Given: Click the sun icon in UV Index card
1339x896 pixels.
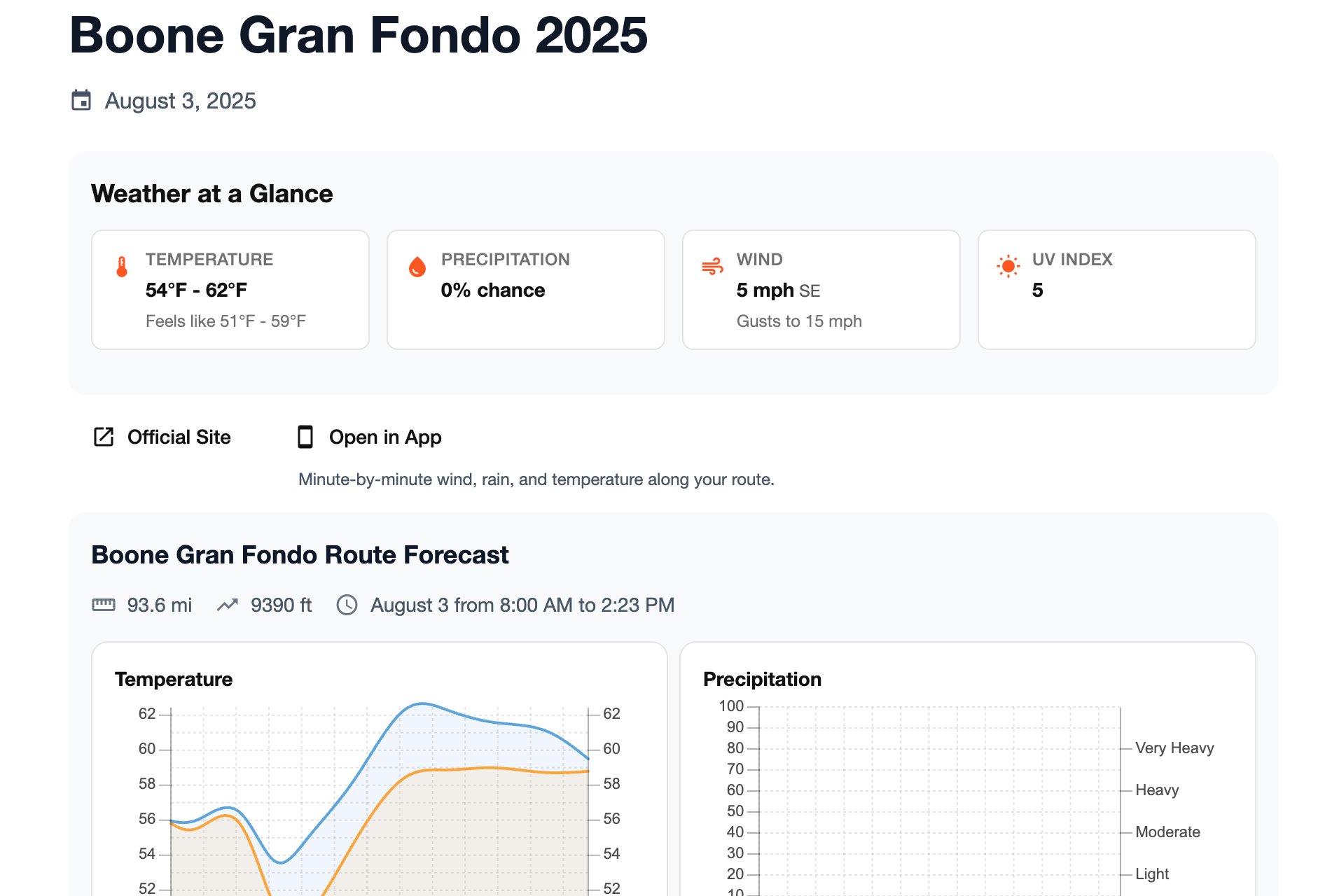Looking at the screenshot, I should (1008, 267).
